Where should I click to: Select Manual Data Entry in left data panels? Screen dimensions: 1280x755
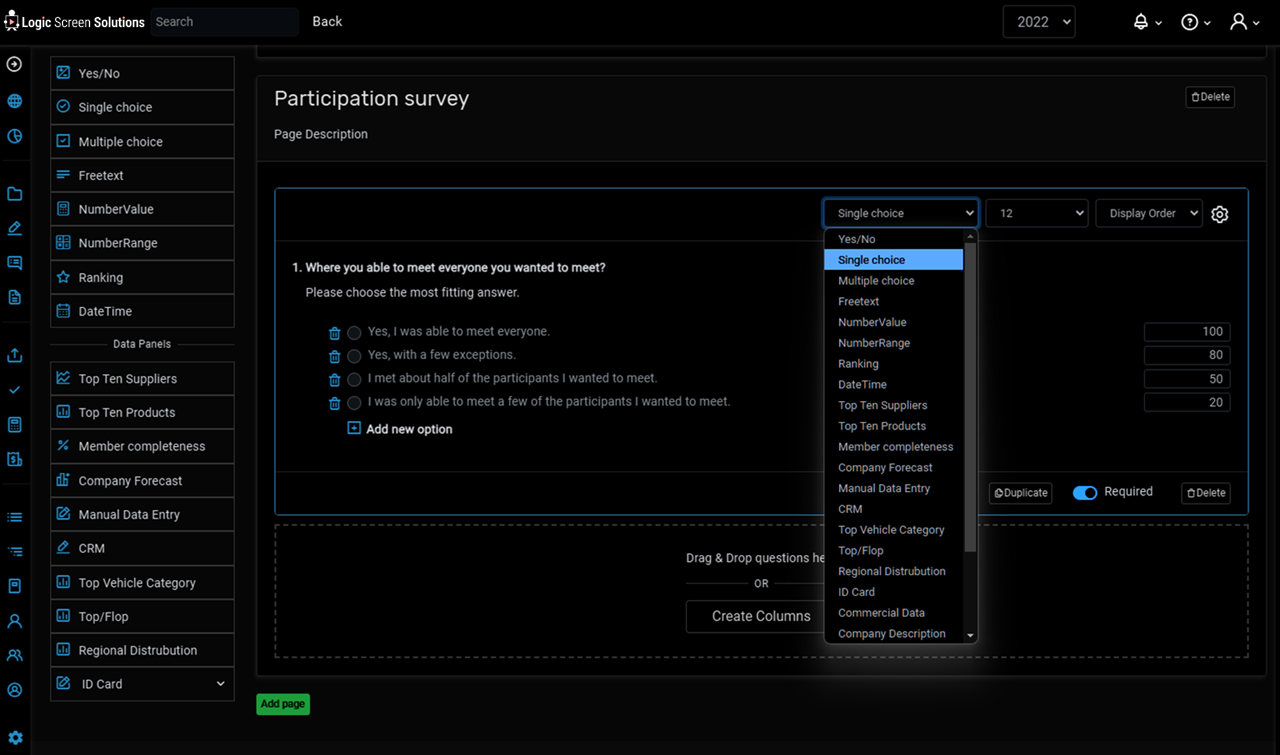[142, 514]
